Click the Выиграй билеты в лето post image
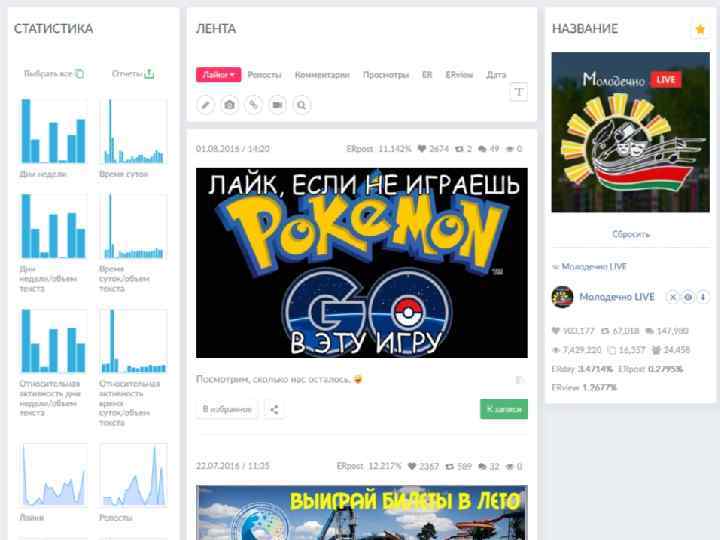The width and height of the screenshot is (720, 540). point(362,512)
